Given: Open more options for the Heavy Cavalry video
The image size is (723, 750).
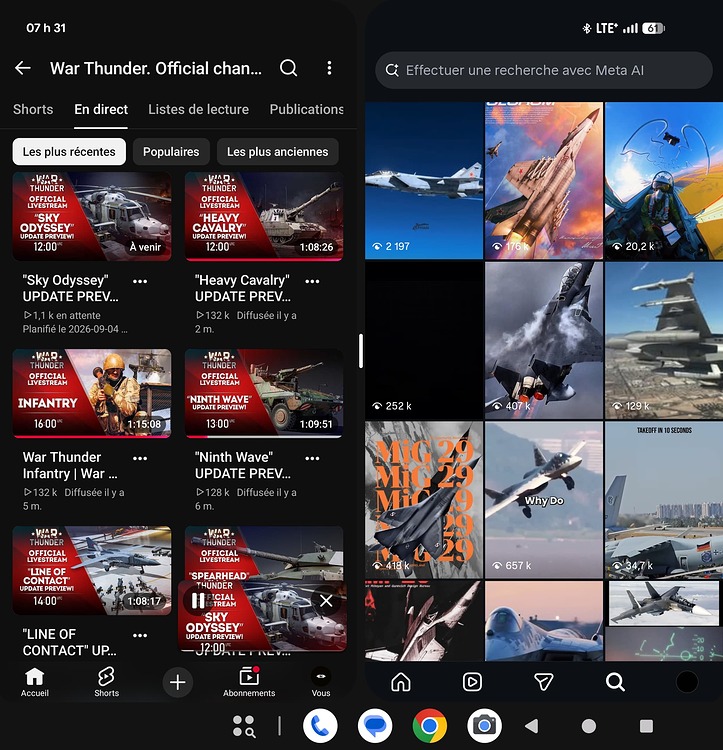Looking at the screenshot, I should (x=312, y=281).
